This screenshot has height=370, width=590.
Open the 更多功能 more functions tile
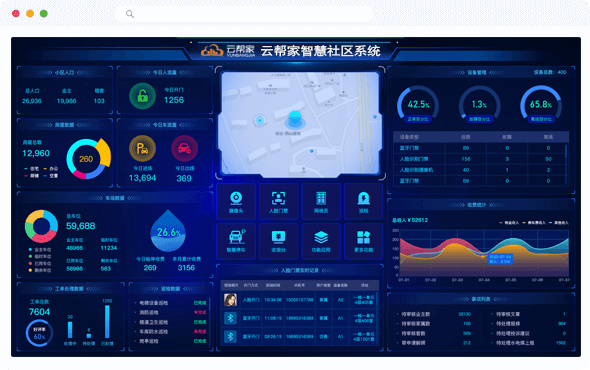(363, 241)
